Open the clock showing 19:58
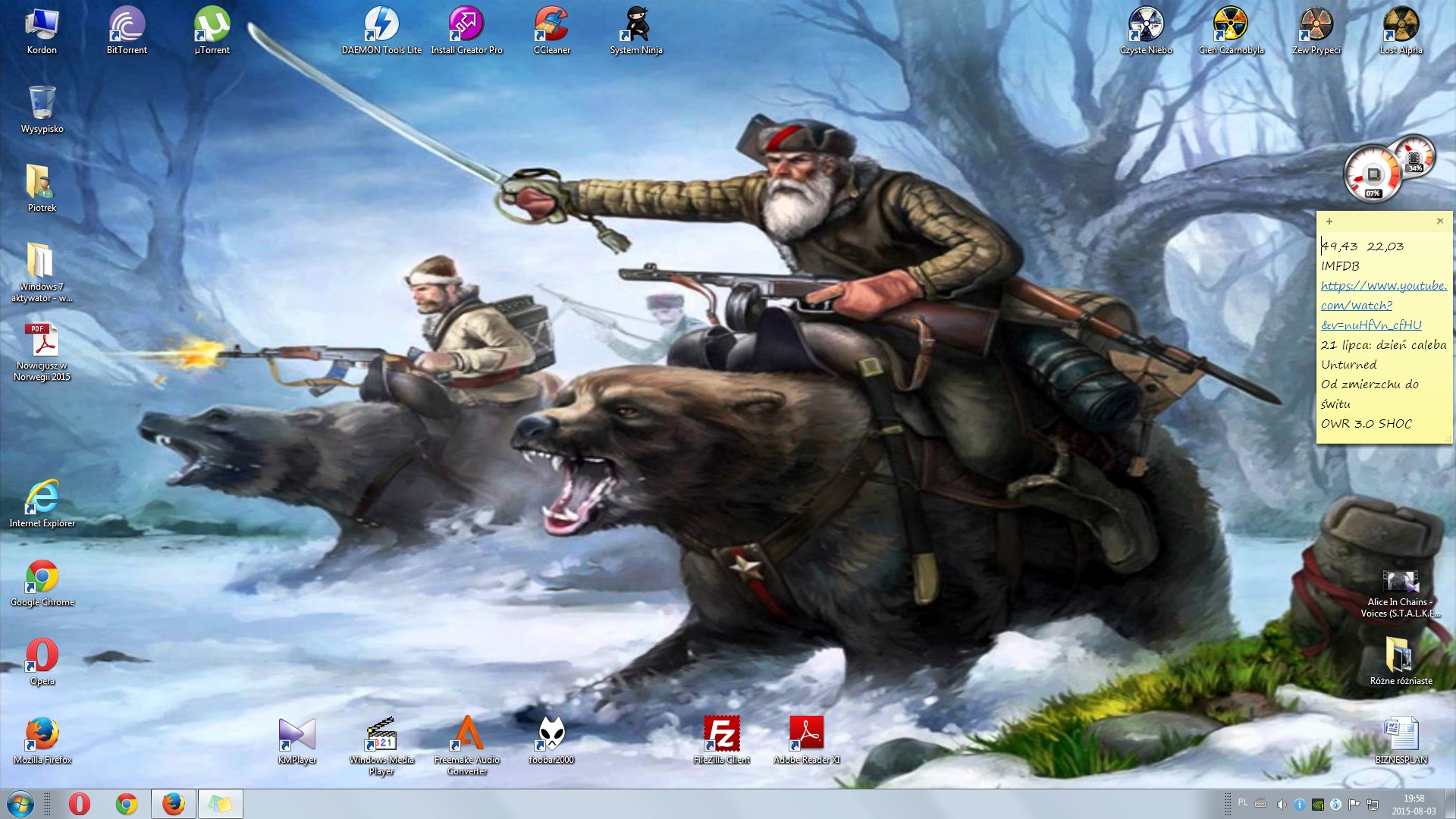This screenshot has width=1456, height=819. (x=1414, y=804)
